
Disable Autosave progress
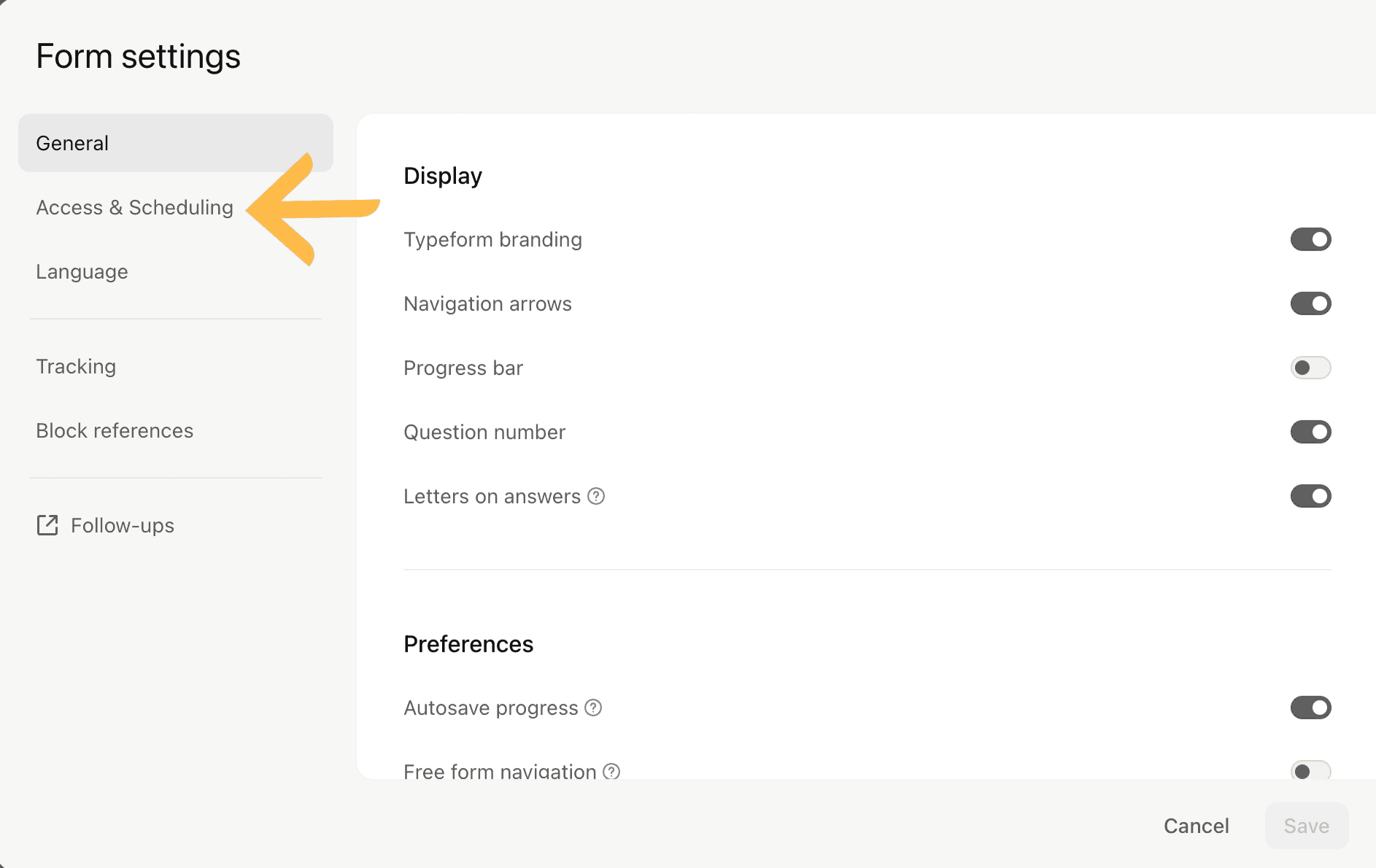pyautogui.click(x=1310, y=708)
